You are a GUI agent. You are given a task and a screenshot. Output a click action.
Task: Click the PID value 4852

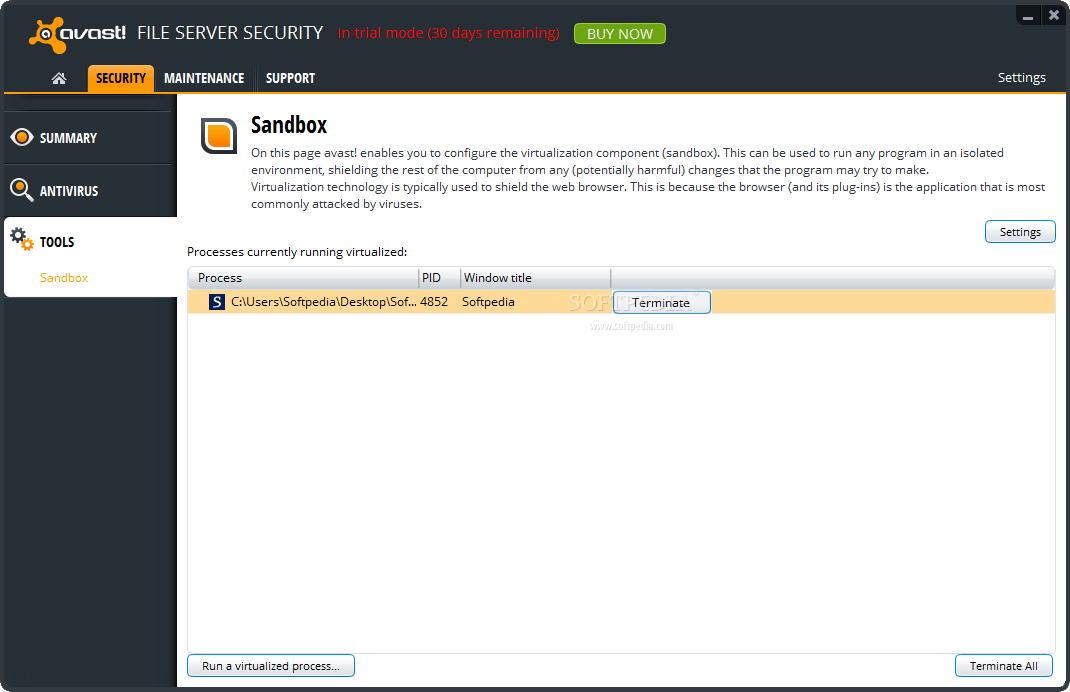click(434, 302)
